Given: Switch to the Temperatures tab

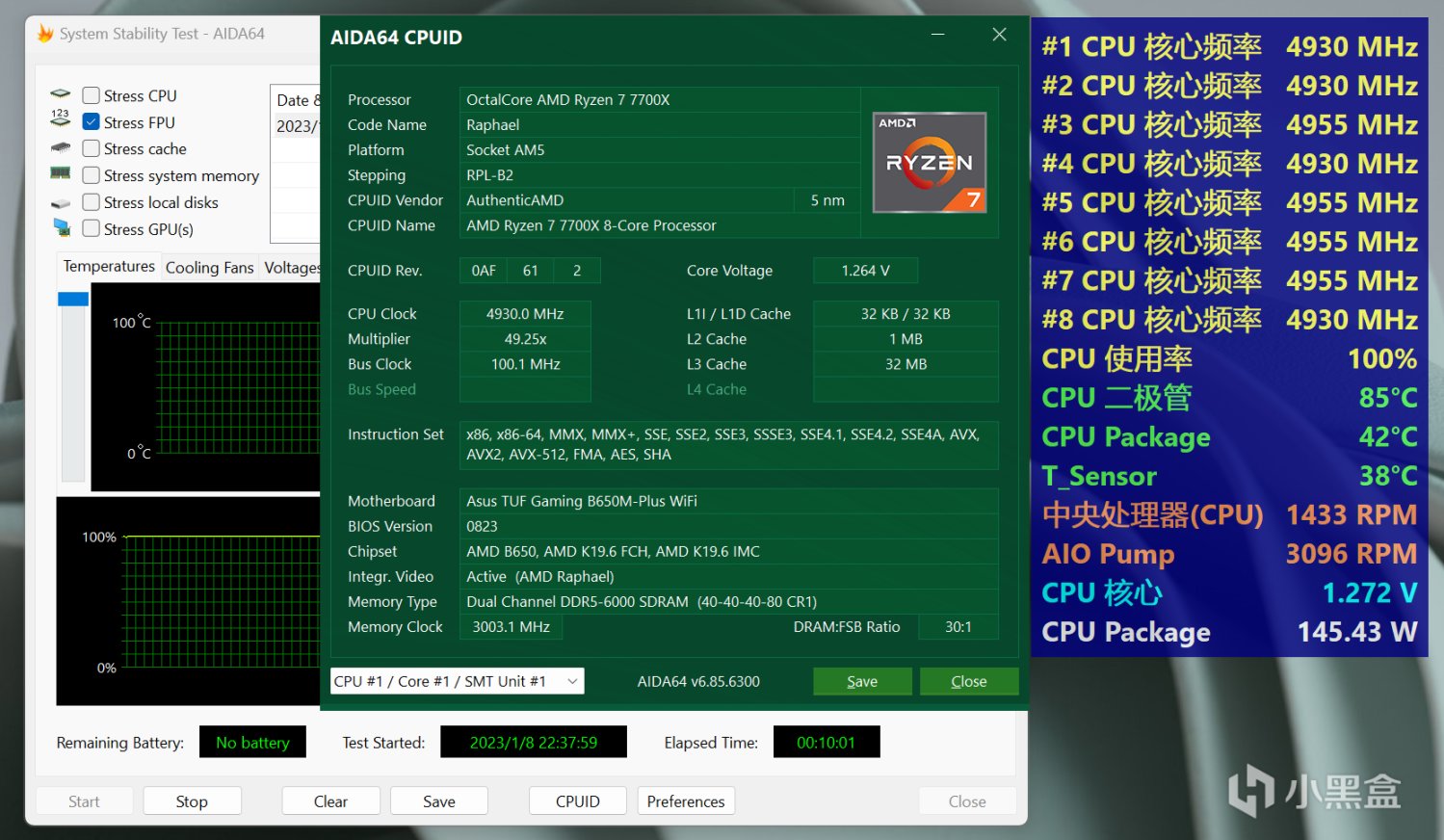Looking at the screenshot, I should point(109,267).
